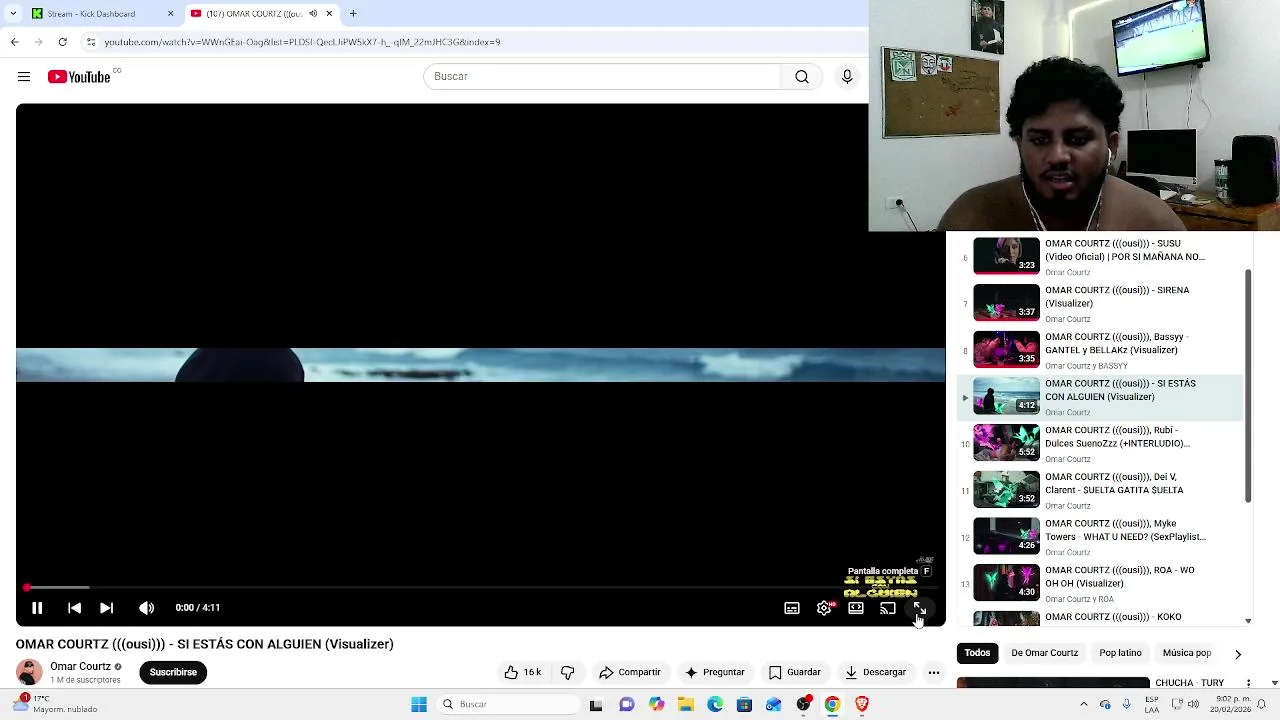The image size is (1280, 720).
Task: Close the OMAR COURTZ YouTube tab
Action: pos(329,14)
